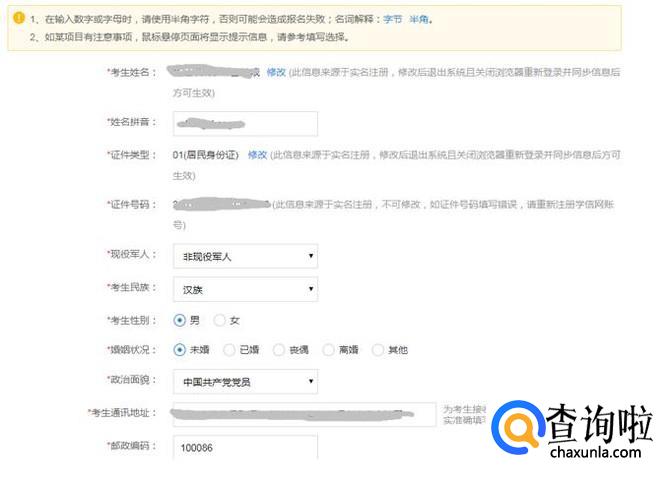Click the 考生姓名 field label
Image resolution: width=665 pixels, height=483 pixels.
[x=131, y=73]
